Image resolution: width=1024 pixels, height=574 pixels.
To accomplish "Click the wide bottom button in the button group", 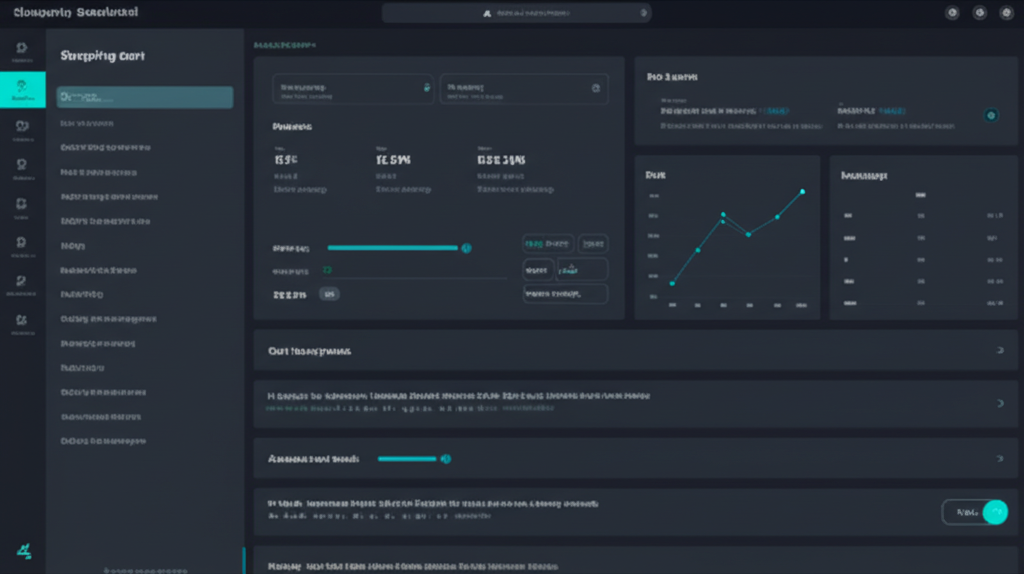I will [565, 294].
